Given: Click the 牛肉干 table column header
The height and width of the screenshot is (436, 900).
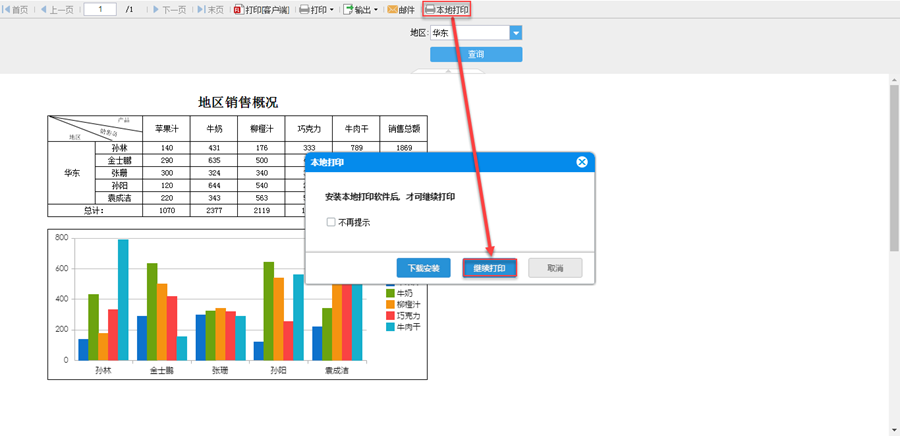Looking at the screenshot, I should [x=356, y=129].
